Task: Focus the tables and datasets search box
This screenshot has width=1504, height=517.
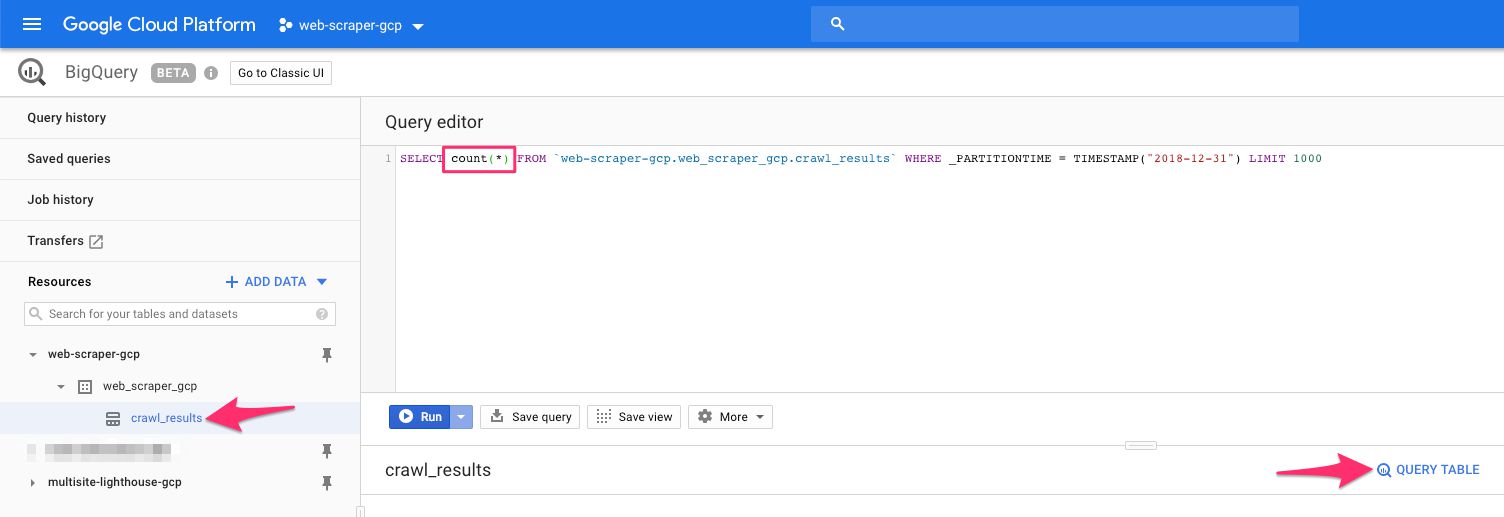Action: (x=180, y=314)
